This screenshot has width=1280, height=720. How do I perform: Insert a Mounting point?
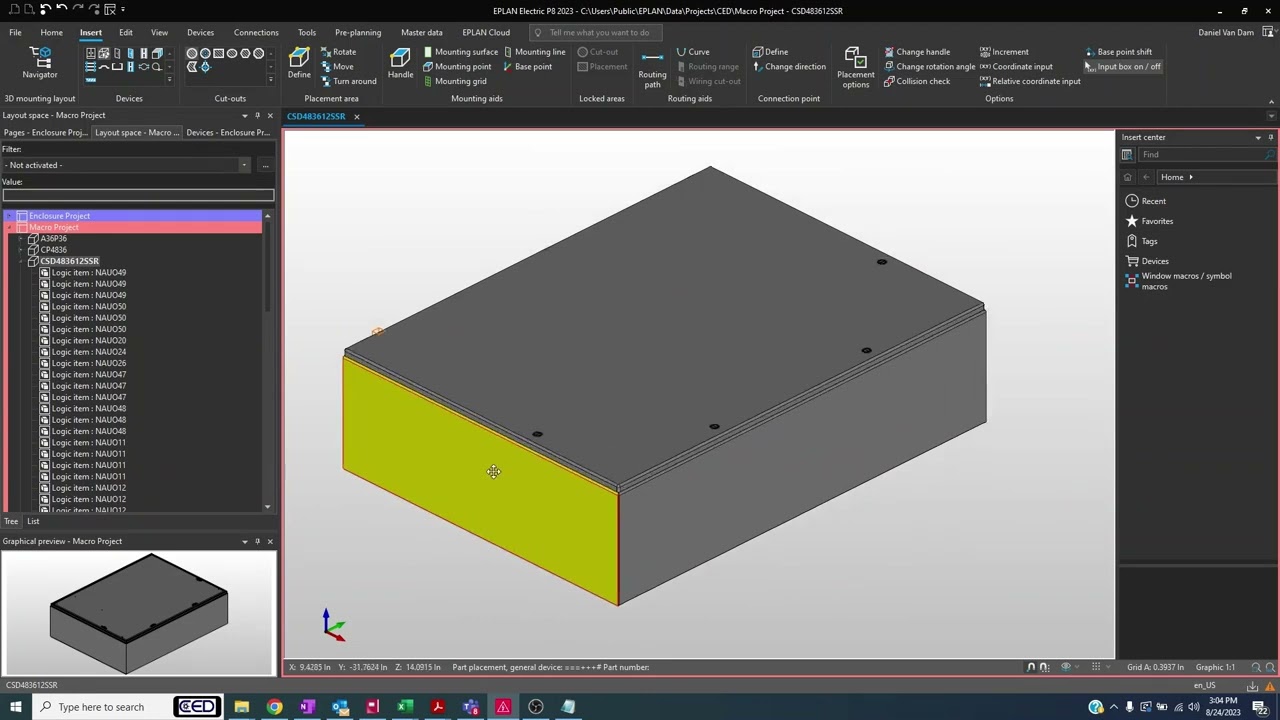pyautogui.click(x=457, y=67)
